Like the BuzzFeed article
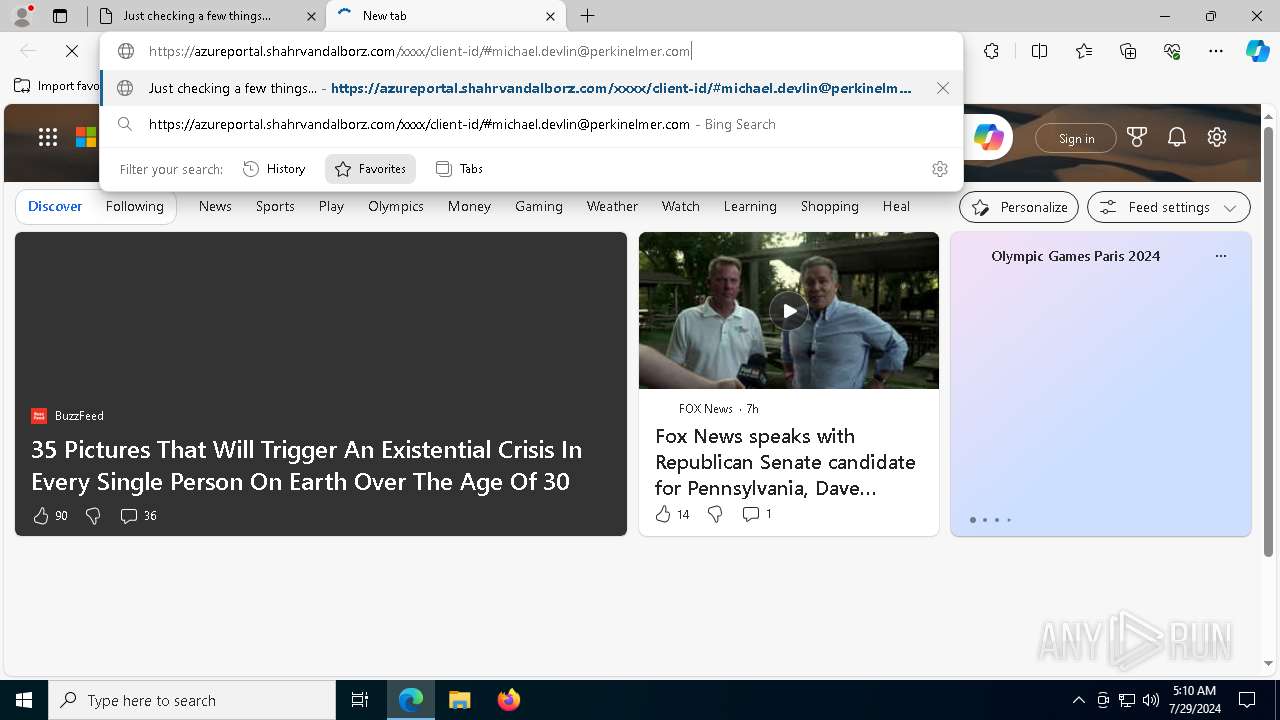This screenshot has height=720, width=1280. coord(50,516)
